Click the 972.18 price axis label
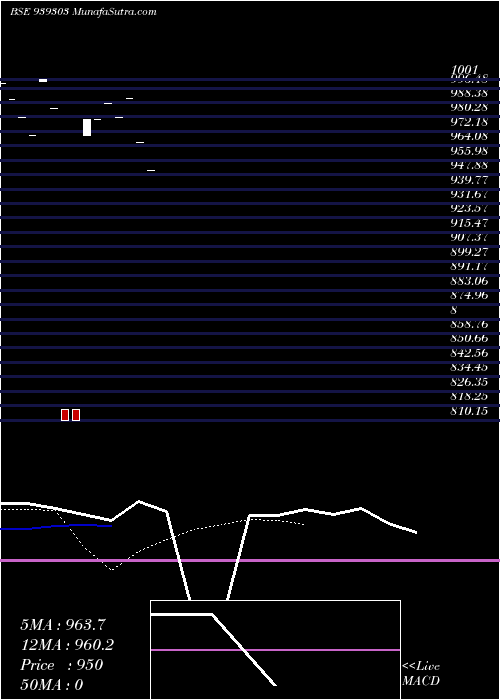This screenshot has width=500, height=700. click(x=469, y=122)
